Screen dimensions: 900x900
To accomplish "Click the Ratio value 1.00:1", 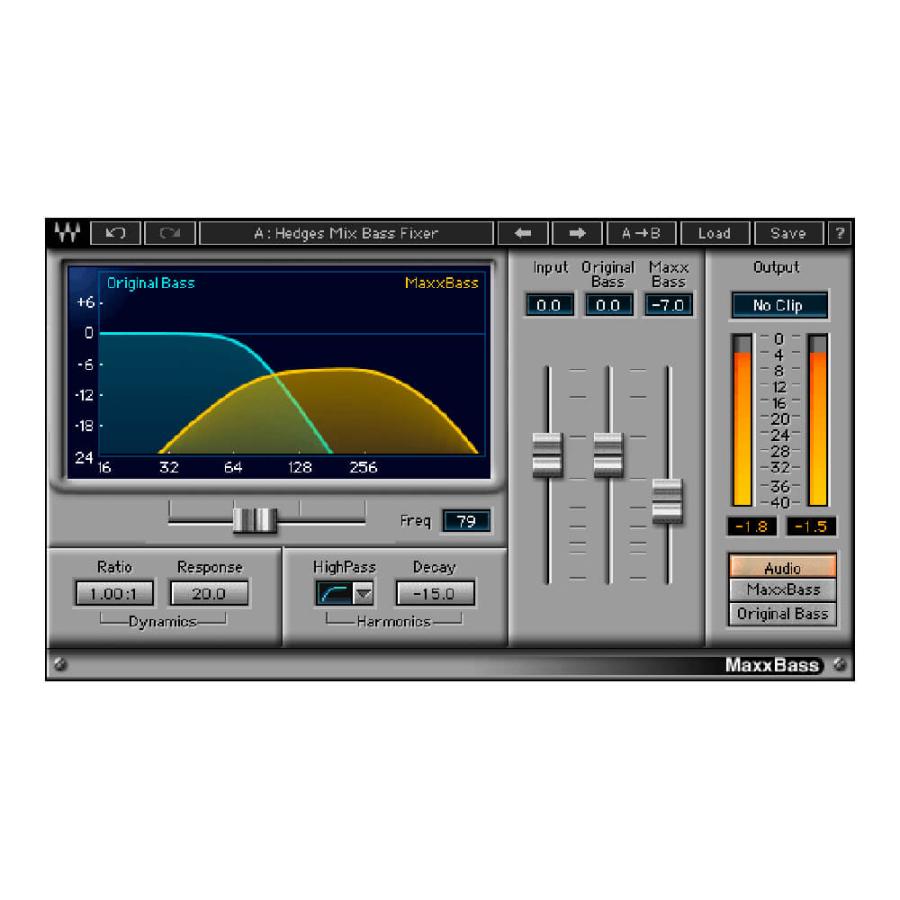I will (x=114, y=593).
